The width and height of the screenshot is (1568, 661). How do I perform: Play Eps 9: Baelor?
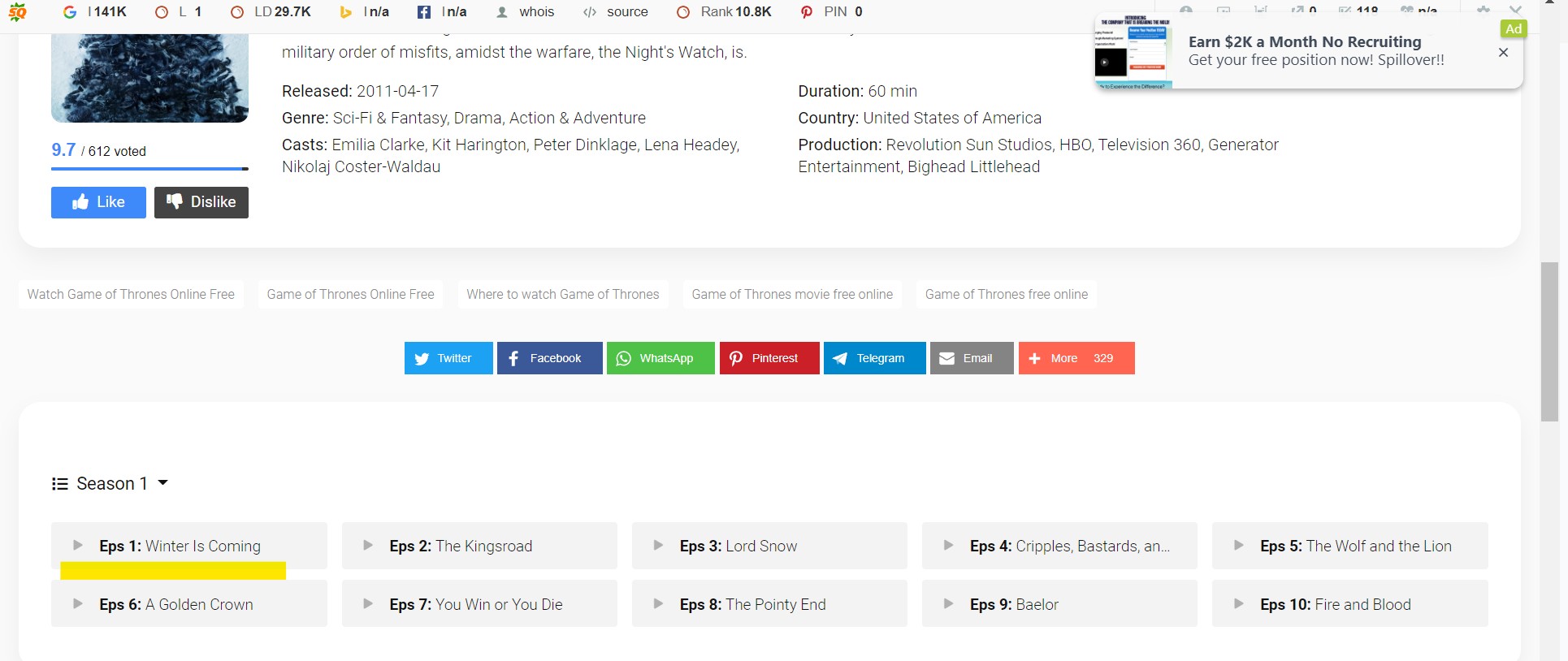tap(1059, 604)
